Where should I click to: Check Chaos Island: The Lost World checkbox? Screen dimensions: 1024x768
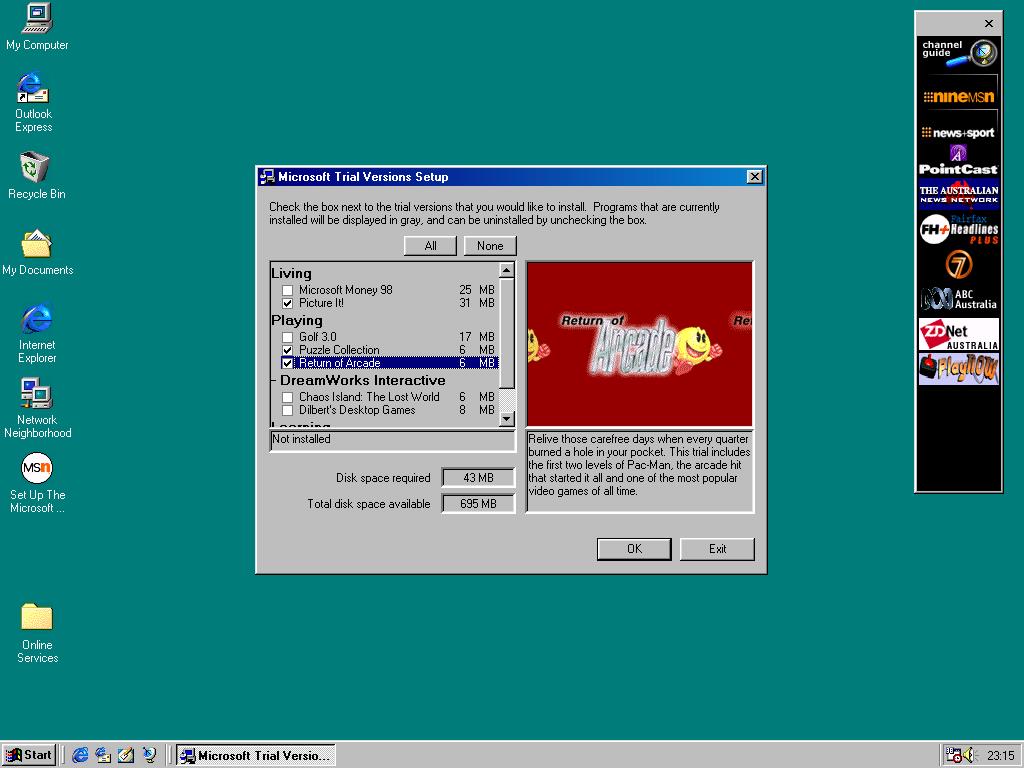(287, 397)
